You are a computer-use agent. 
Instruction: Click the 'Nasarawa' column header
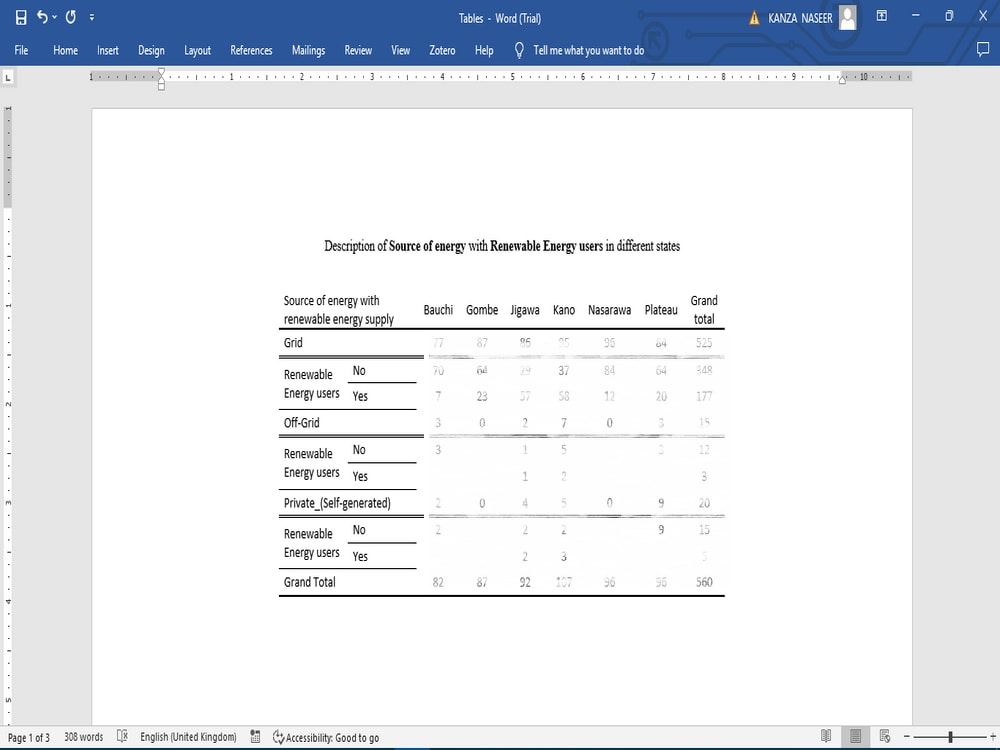(610, 310)
